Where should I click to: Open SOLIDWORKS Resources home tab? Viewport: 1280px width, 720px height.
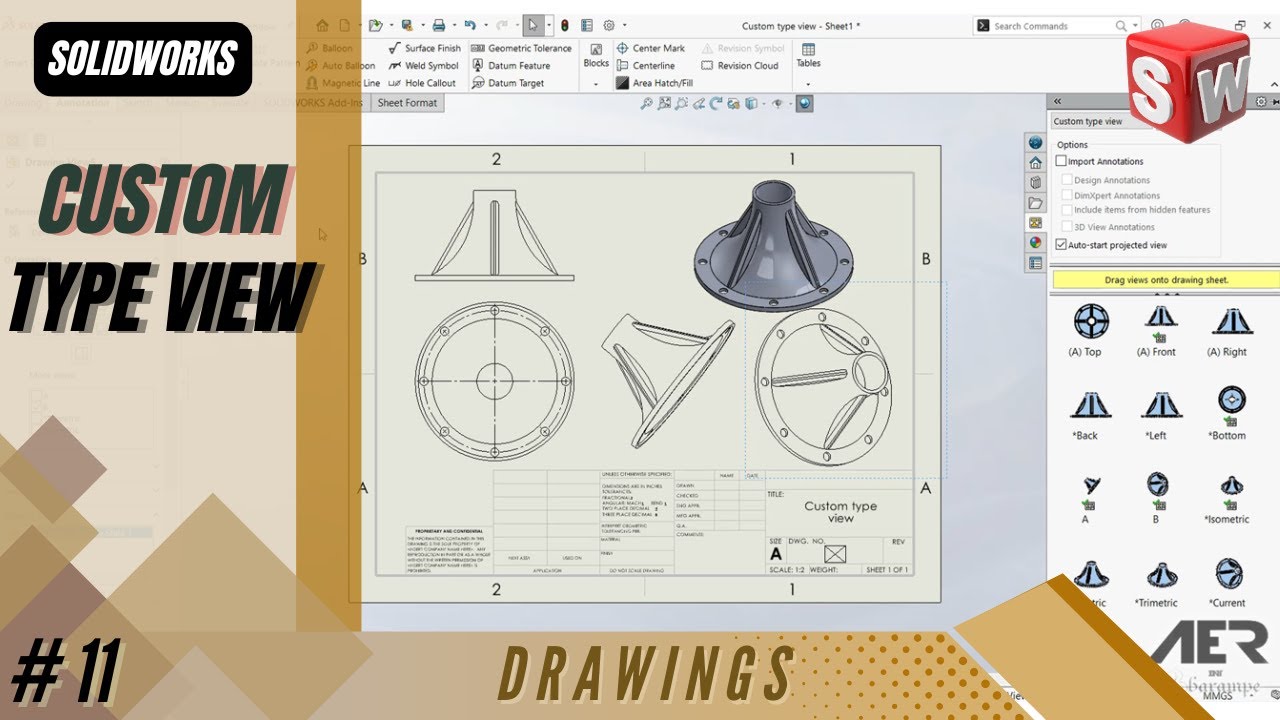(x=1036, y=163)
